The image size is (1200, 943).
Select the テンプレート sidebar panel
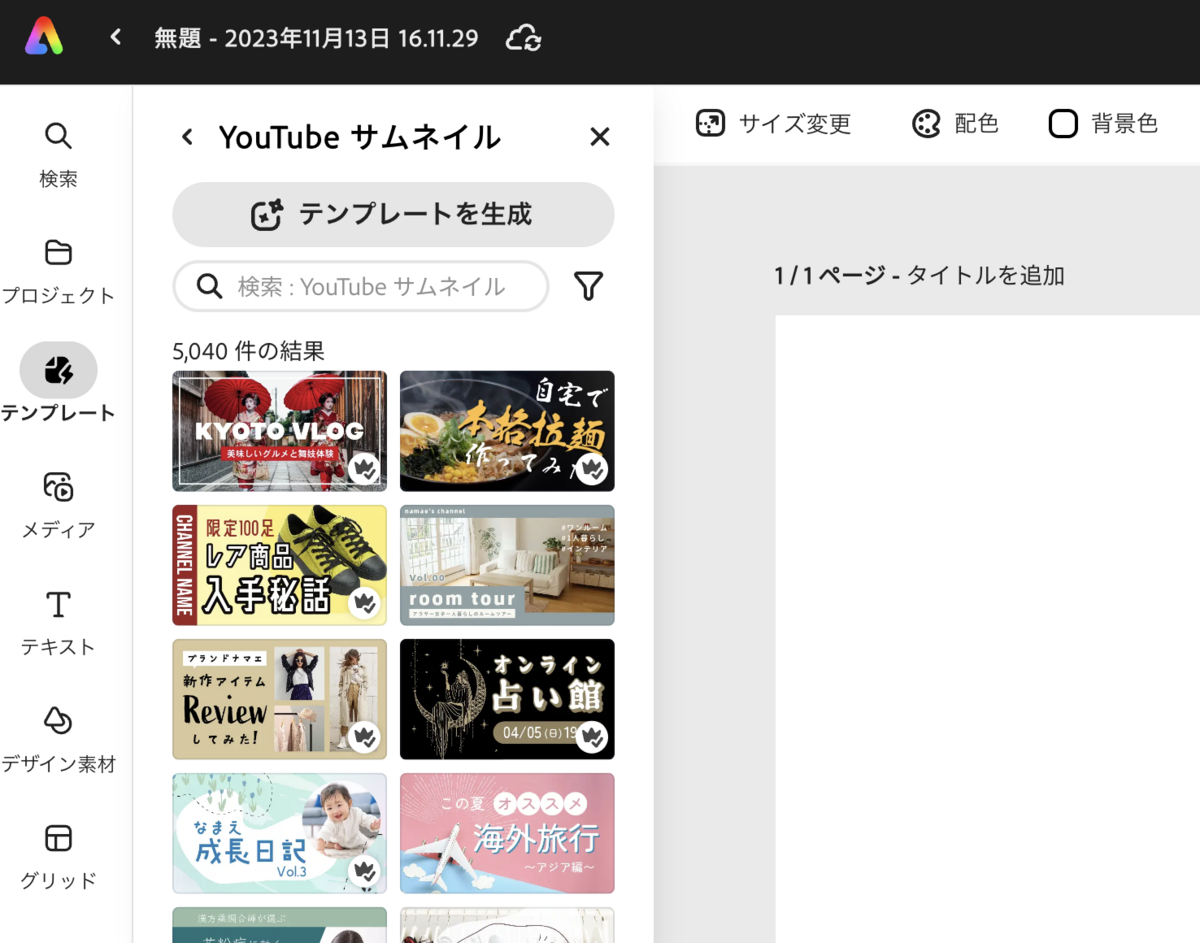tap(58, 384)
